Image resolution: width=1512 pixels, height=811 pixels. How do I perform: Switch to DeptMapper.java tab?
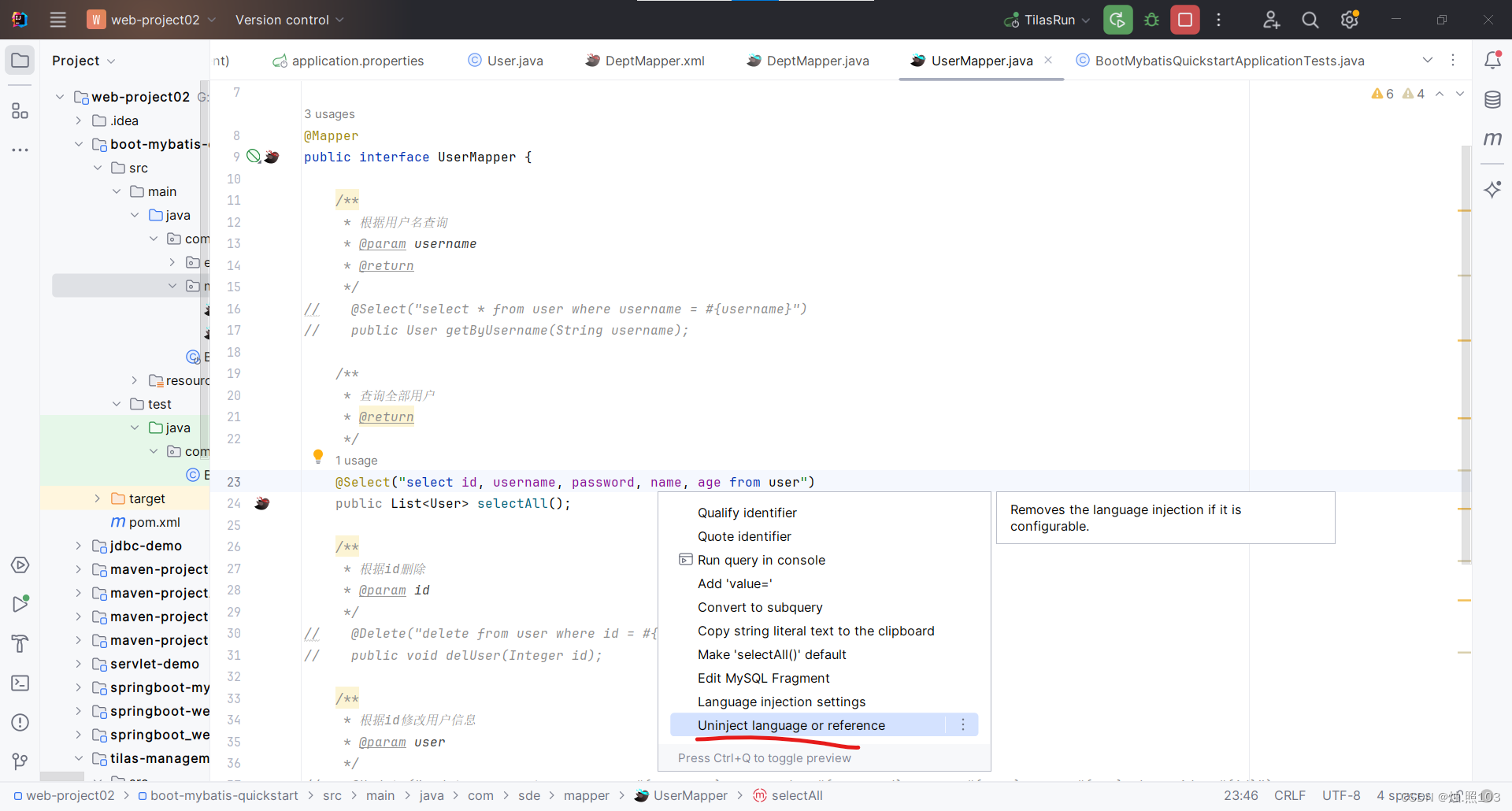(x=808, y=61)
